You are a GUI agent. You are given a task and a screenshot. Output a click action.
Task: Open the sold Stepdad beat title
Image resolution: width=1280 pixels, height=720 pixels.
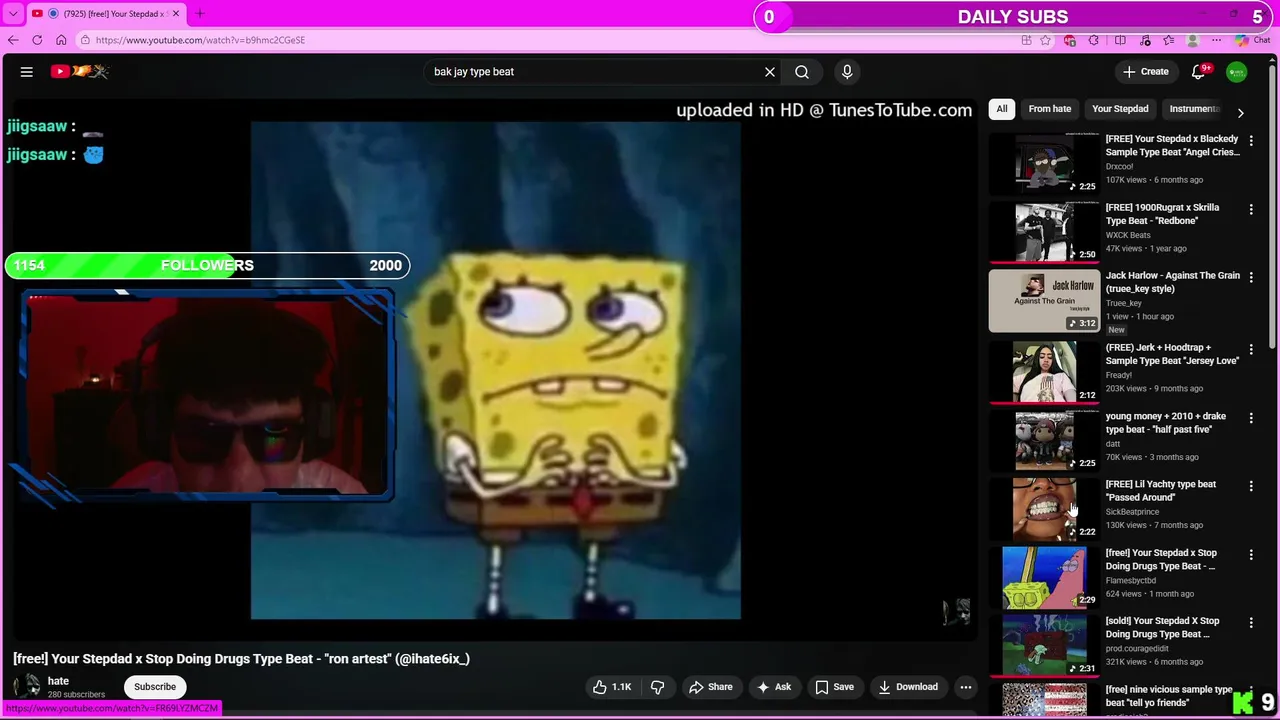click(x=1162, y=627)
